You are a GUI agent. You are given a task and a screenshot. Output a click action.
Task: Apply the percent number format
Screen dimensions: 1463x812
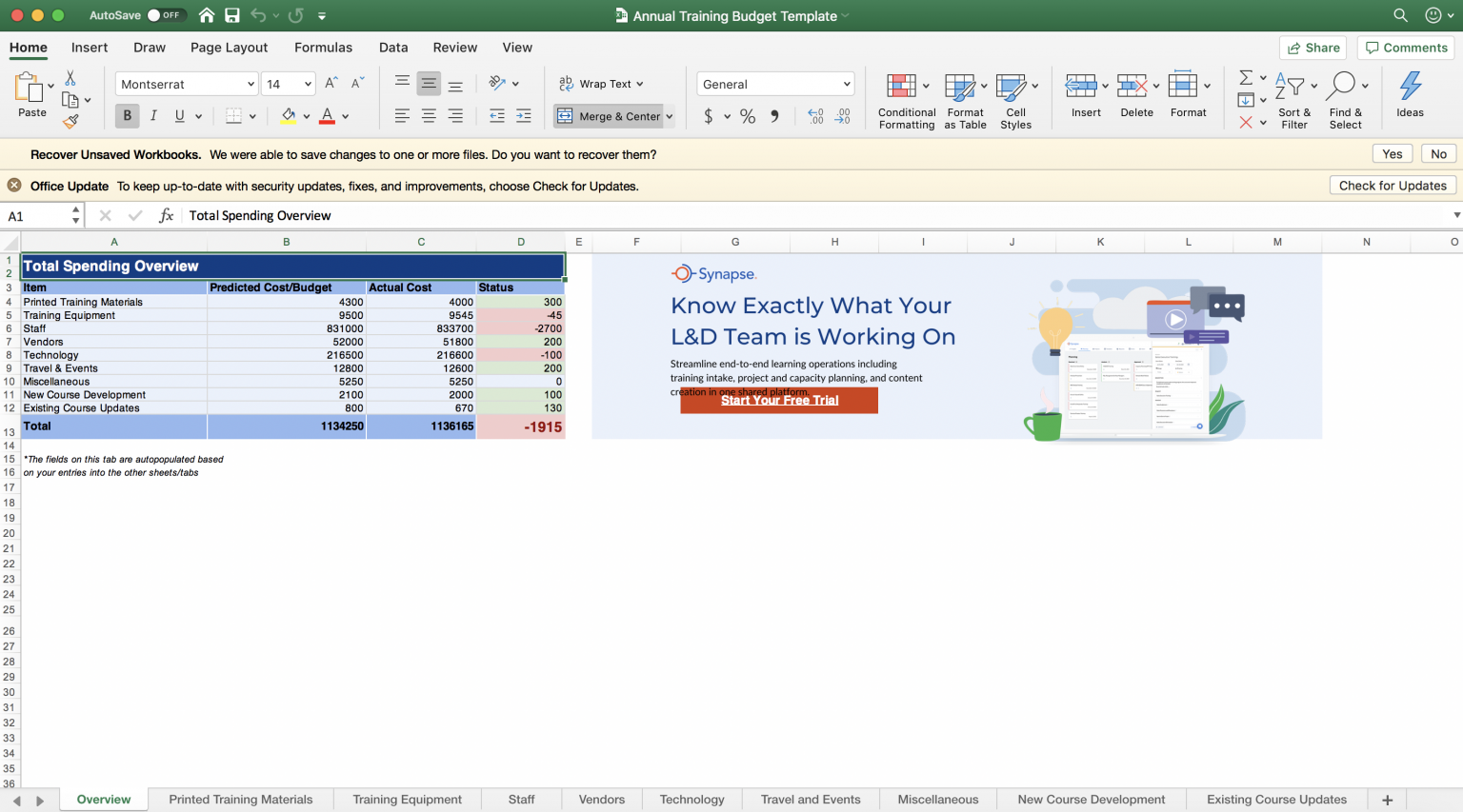click(748, 115)
